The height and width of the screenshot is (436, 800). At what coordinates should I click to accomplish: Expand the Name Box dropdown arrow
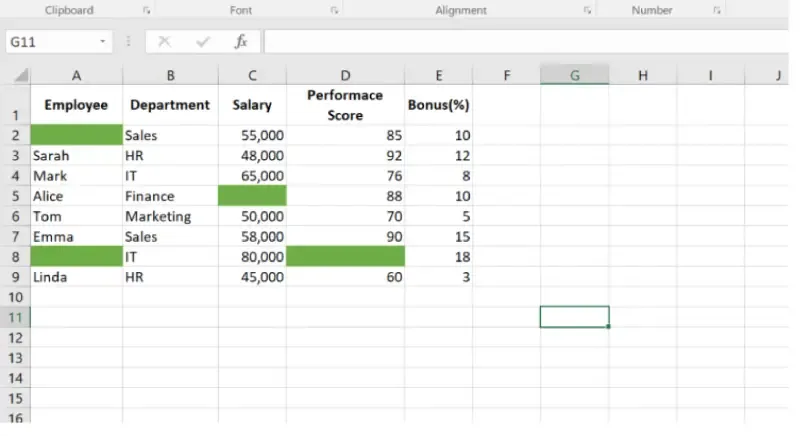pyautogui.click(x=103, y=42)
